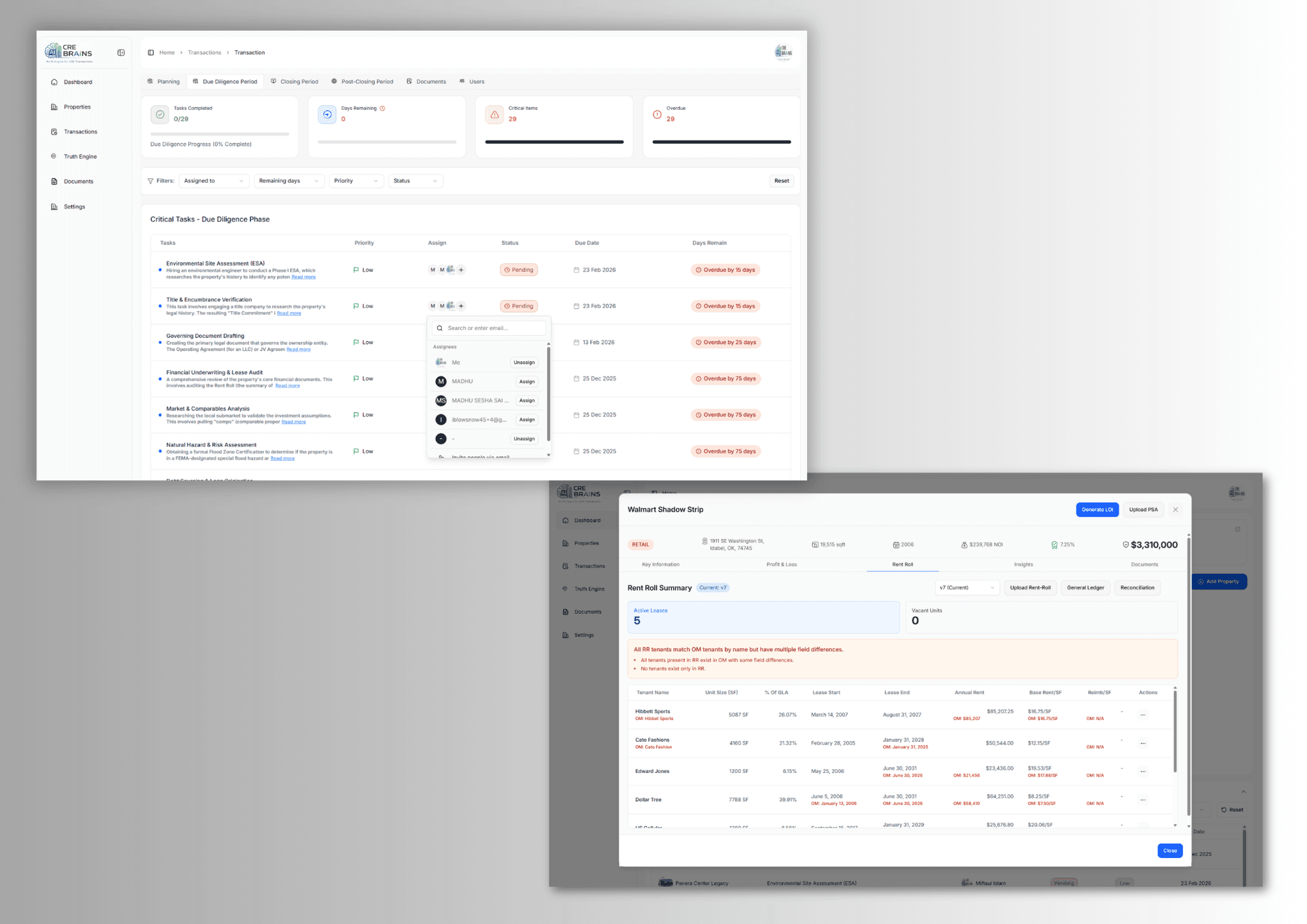Open the v7 (Current) version dropdown
Image resolution: width=1307 pixels, height=924 pixels.
coord(967,587)
